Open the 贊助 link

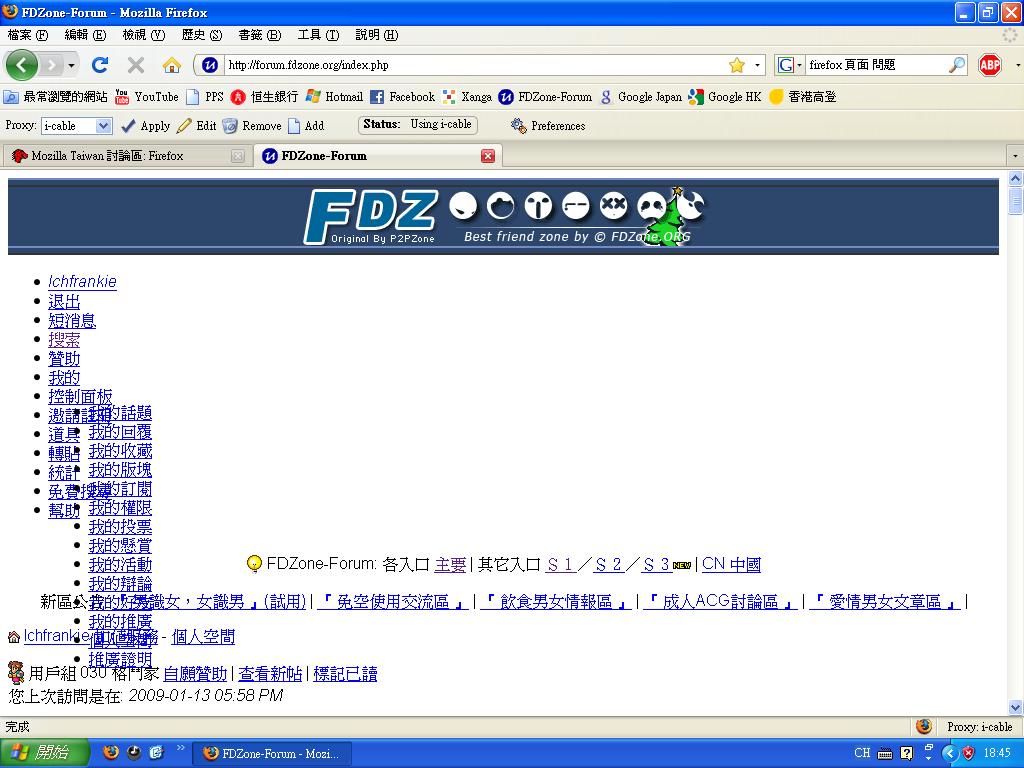tap(64, 359)
